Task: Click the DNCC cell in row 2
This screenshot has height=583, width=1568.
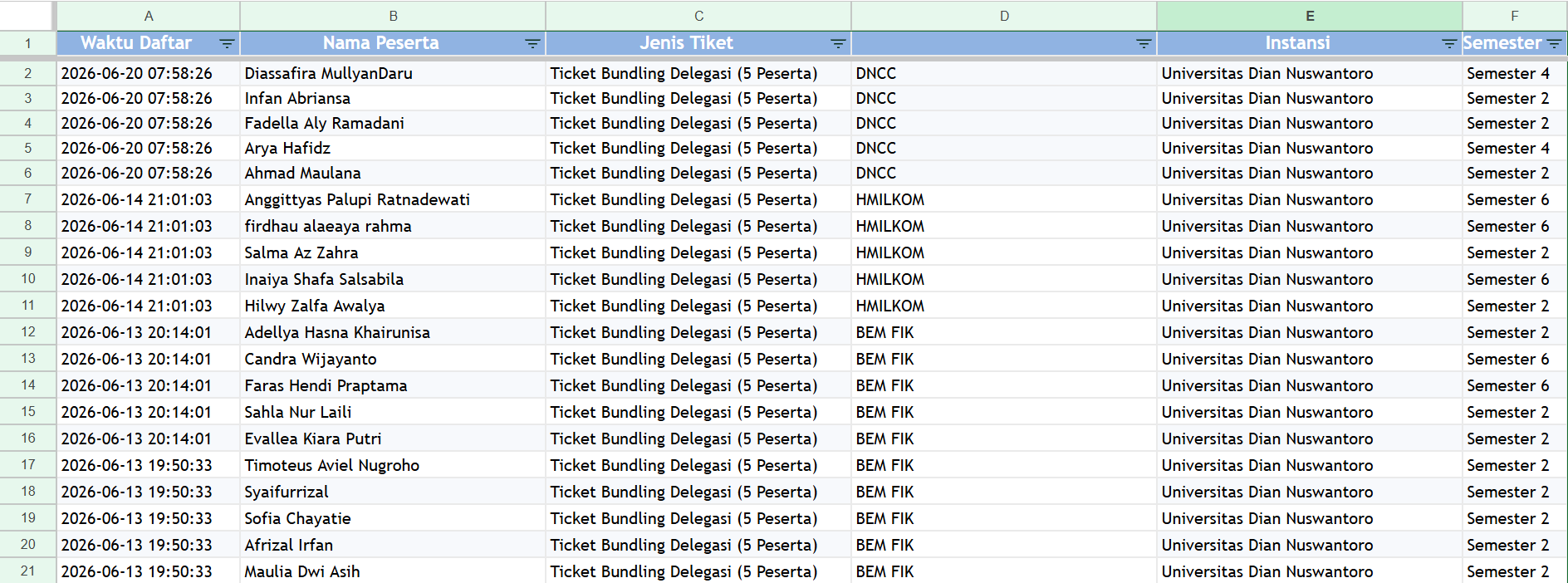Action: (x=1004, y=73)
